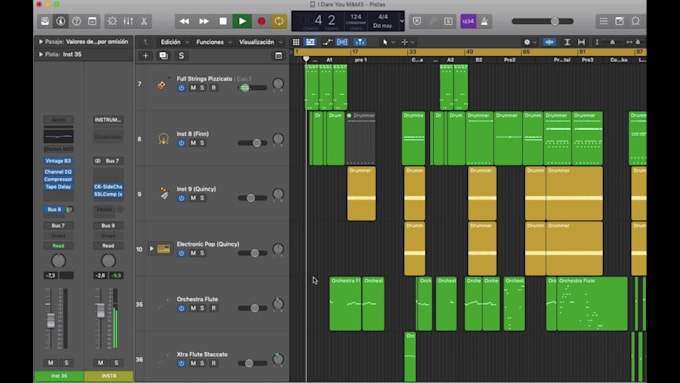Image resolution: width=680 pixels, height=383 pixels.
Task: Open Quick Help question mark icon
Action: pos(76,21)
